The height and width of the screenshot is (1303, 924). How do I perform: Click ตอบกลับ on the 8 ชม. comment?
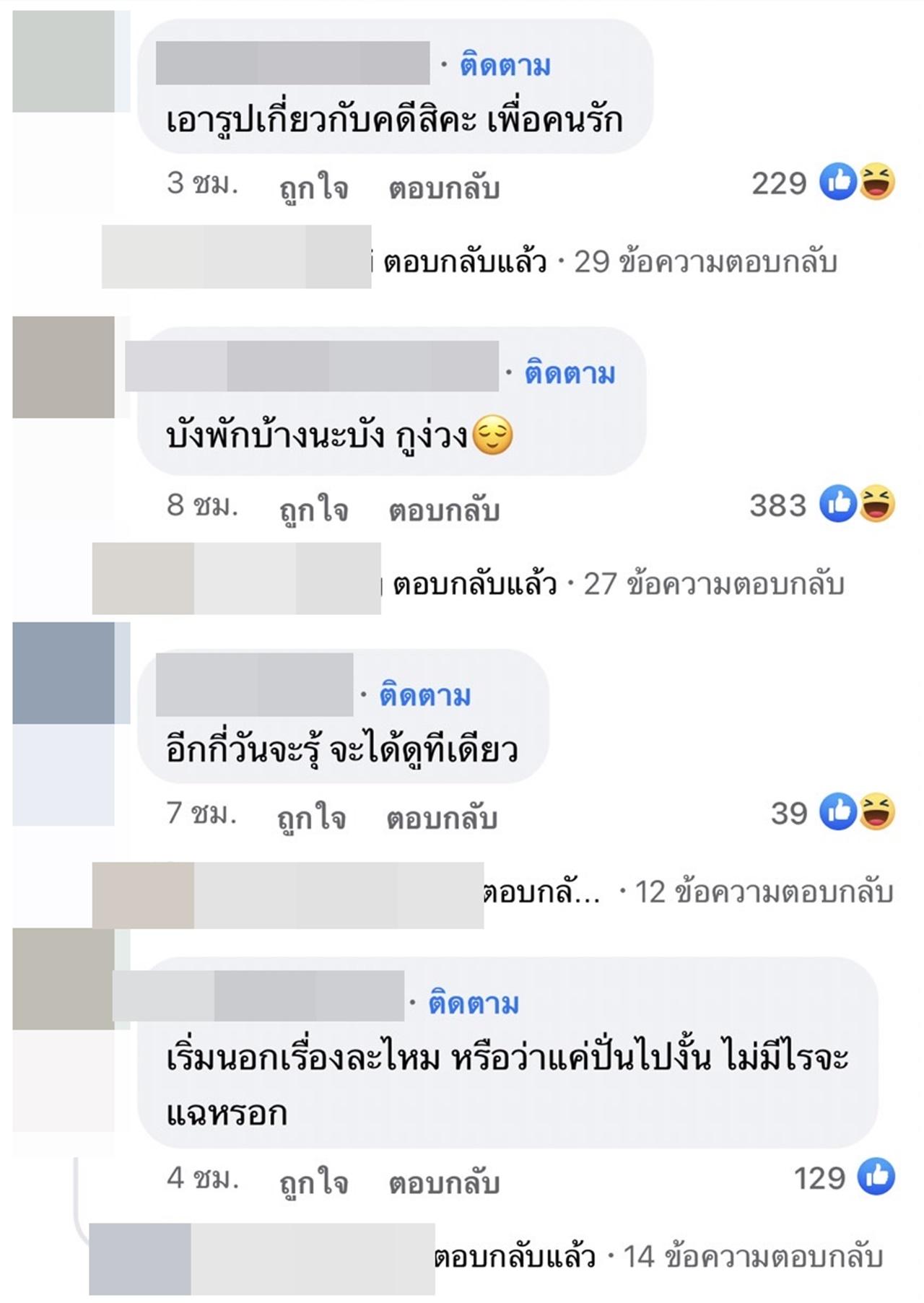444,510
